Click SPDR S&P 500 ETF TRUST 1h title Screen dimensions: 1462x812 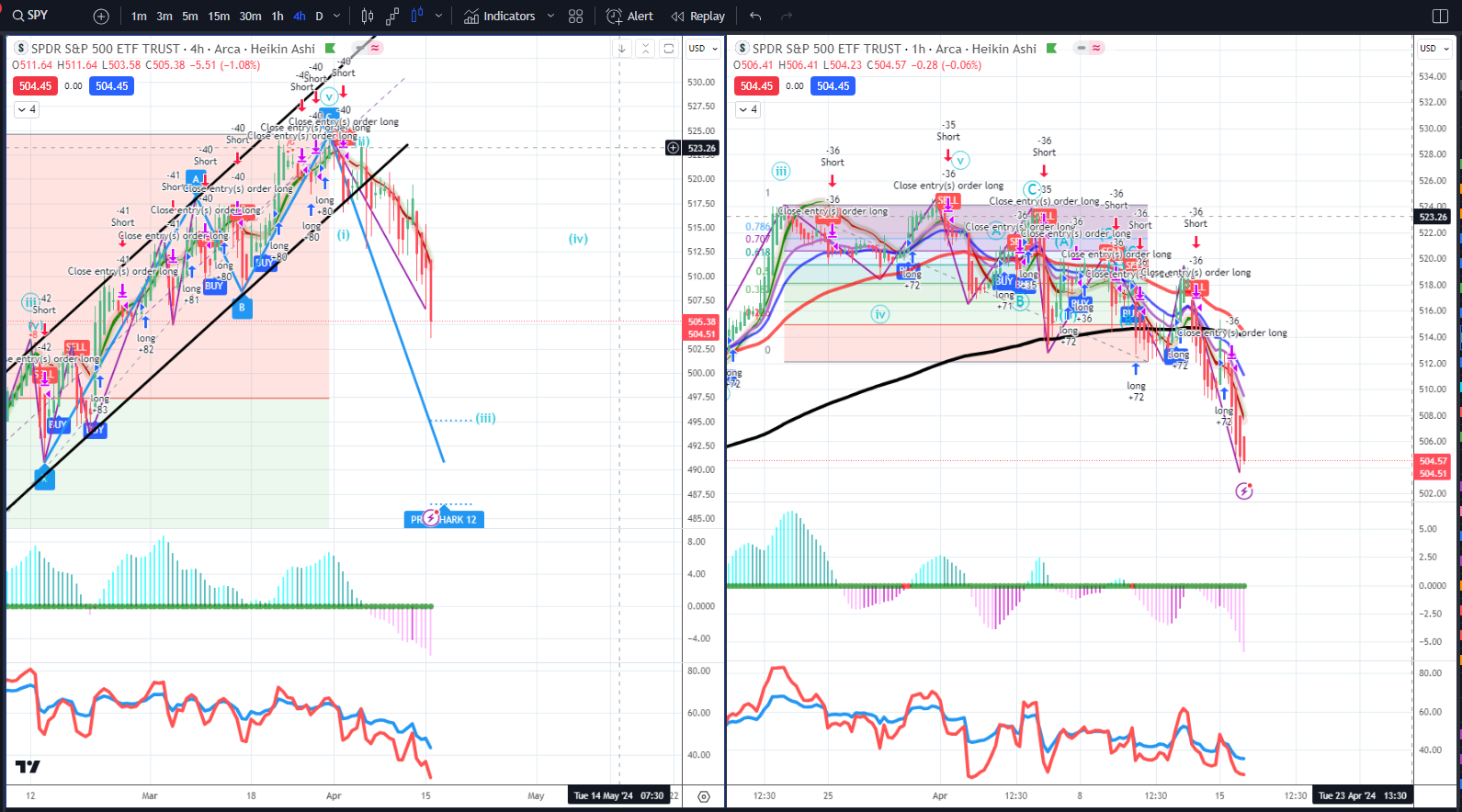tap(894, 49)
